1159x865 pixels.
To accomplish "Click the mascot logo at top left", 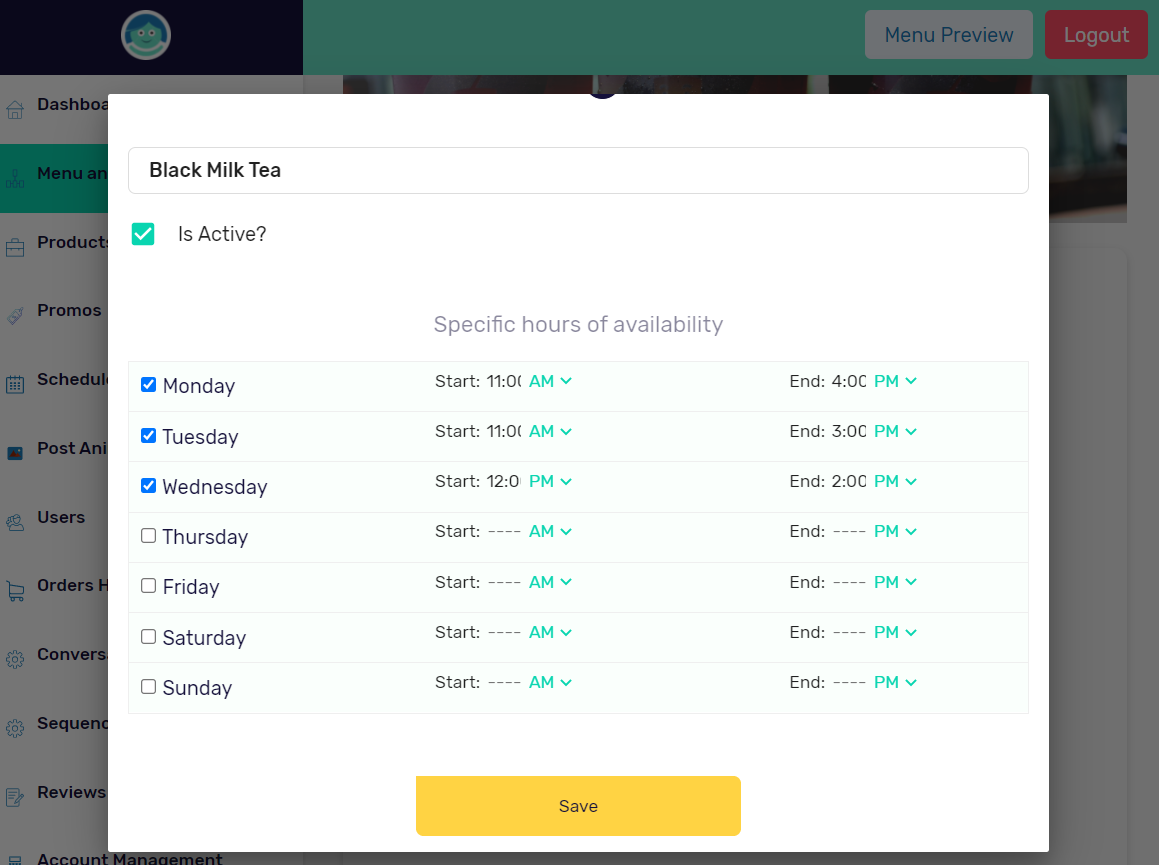I will click(x=146, y=36).
